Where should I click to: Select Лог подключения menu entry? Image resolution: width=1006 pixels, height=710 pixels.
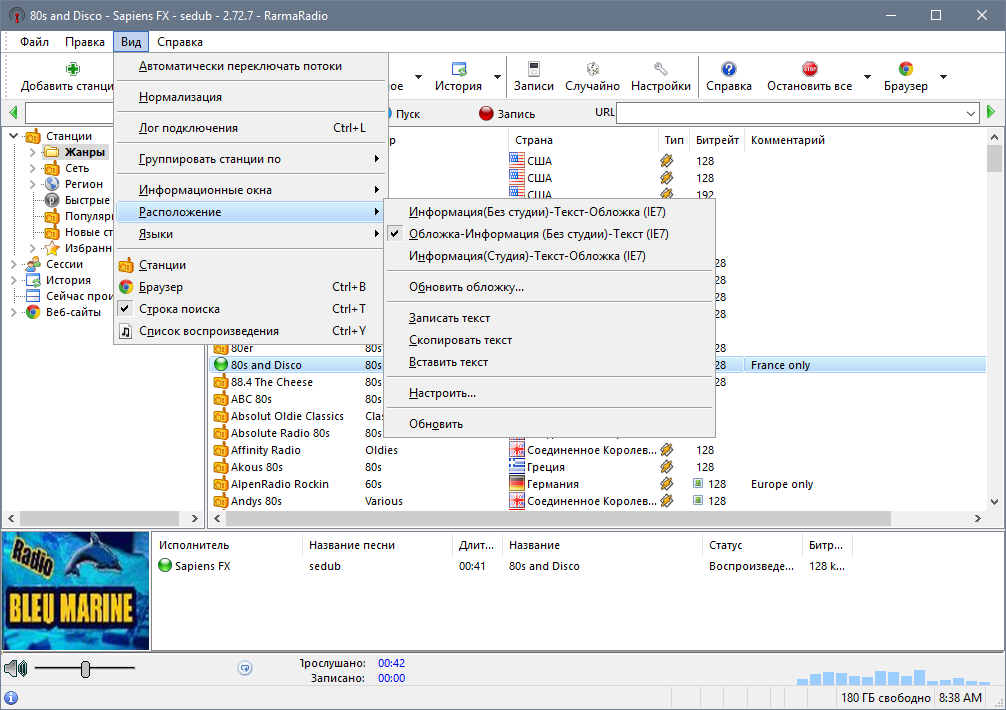click(188, 128)
